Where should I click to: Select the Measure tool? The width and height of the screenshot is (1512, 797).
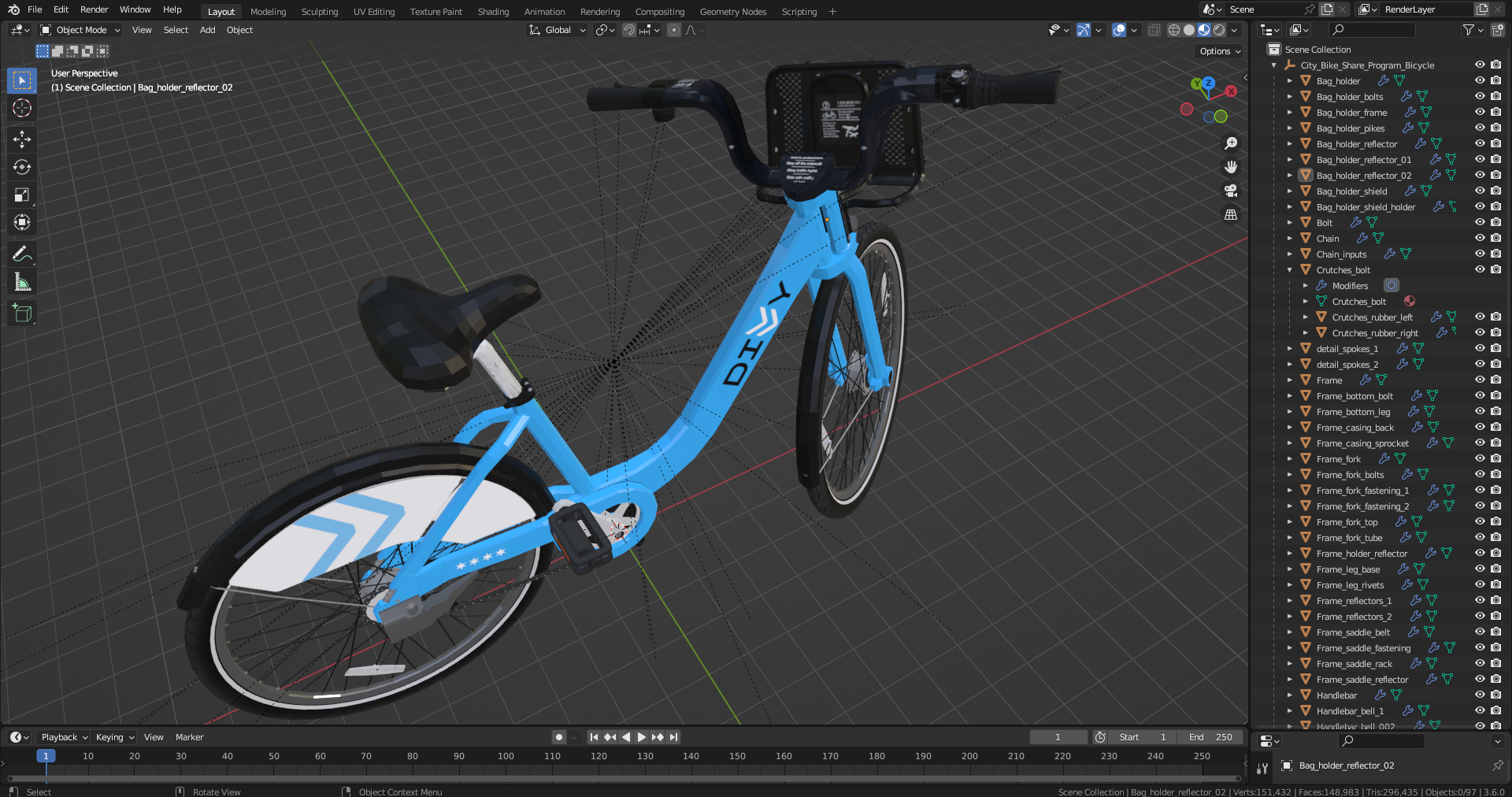(x=22, y=281)
